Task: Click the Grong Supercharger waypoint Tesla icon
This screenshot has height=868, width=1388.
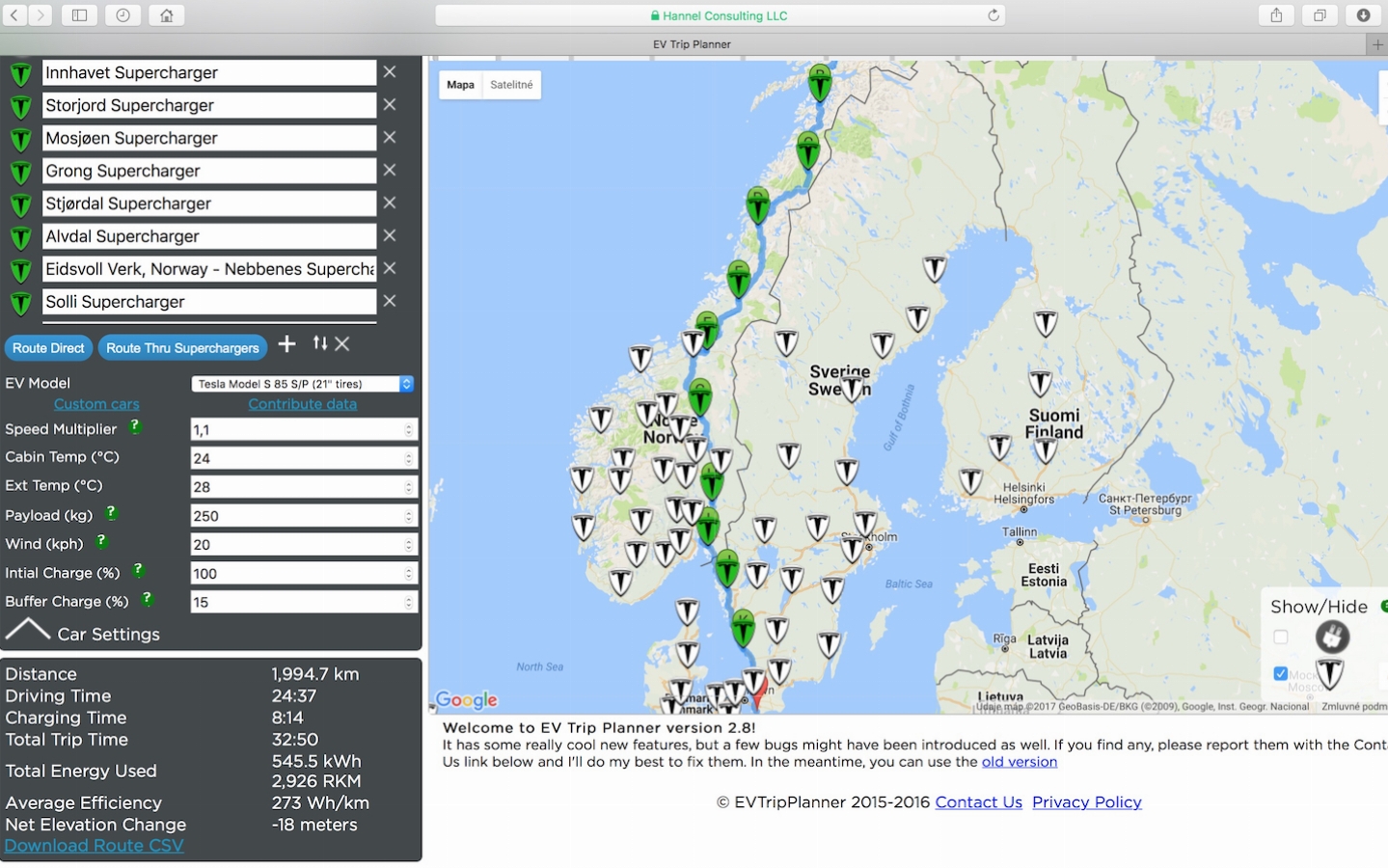Action: coord(20,173)
